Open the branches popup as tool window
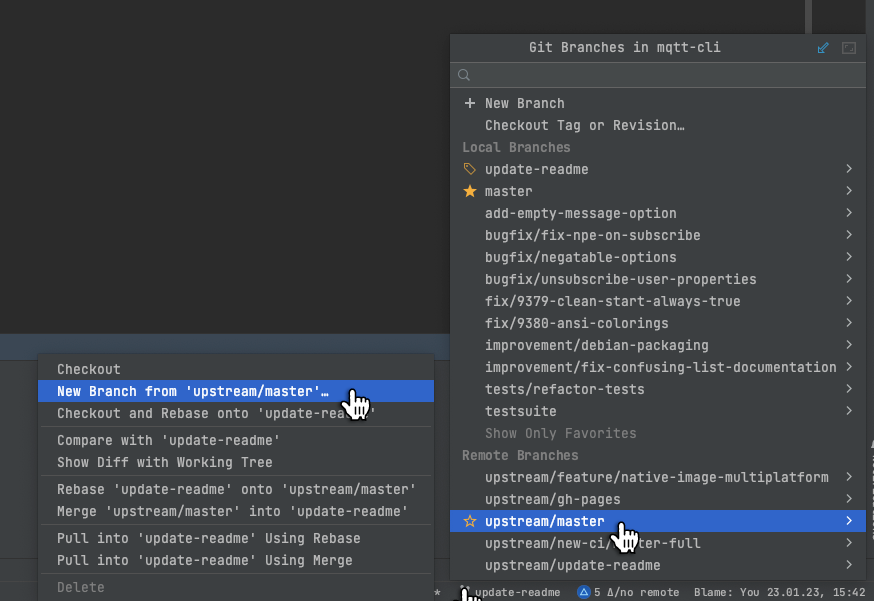Screen dimensions: 874x601 pyautogui.click(x=823, y=47)
